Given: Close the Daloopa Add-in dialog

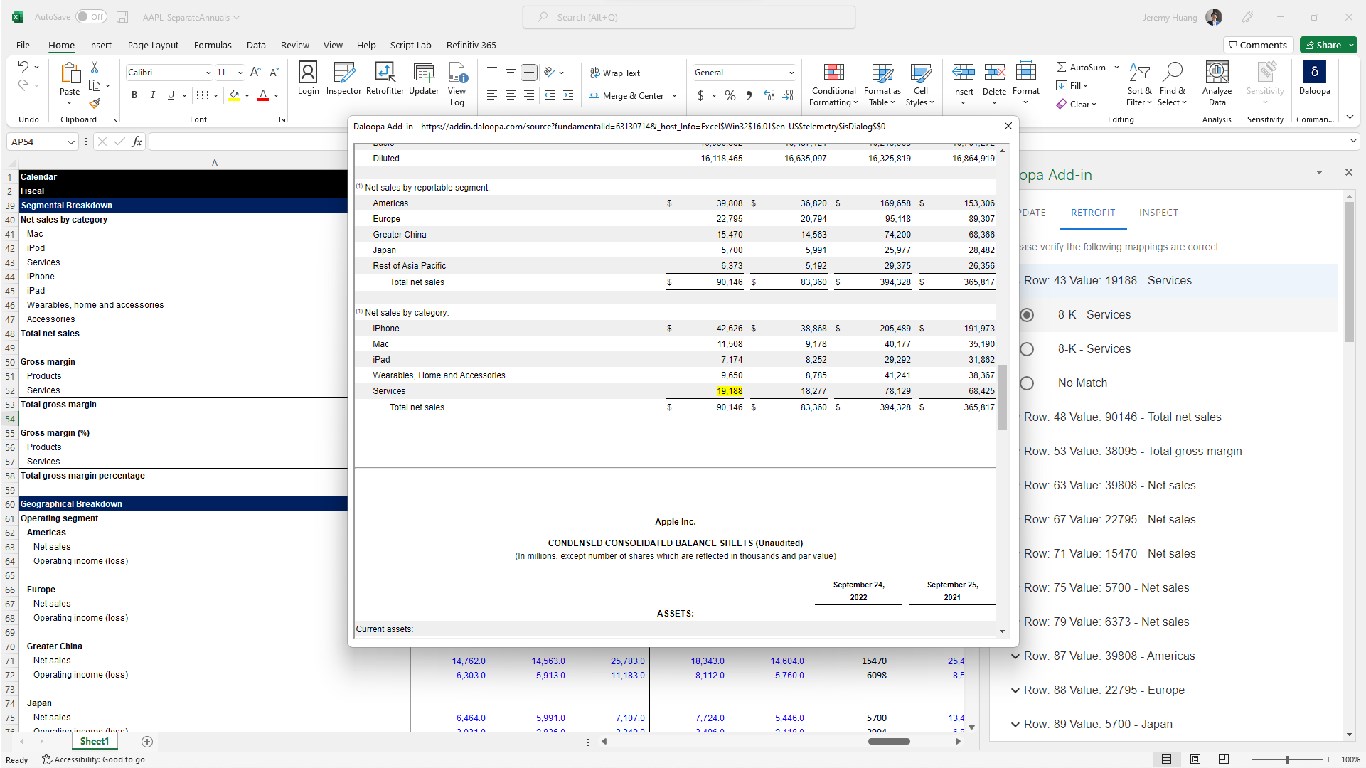Looking at the screenshot, I should point(1007,126).
